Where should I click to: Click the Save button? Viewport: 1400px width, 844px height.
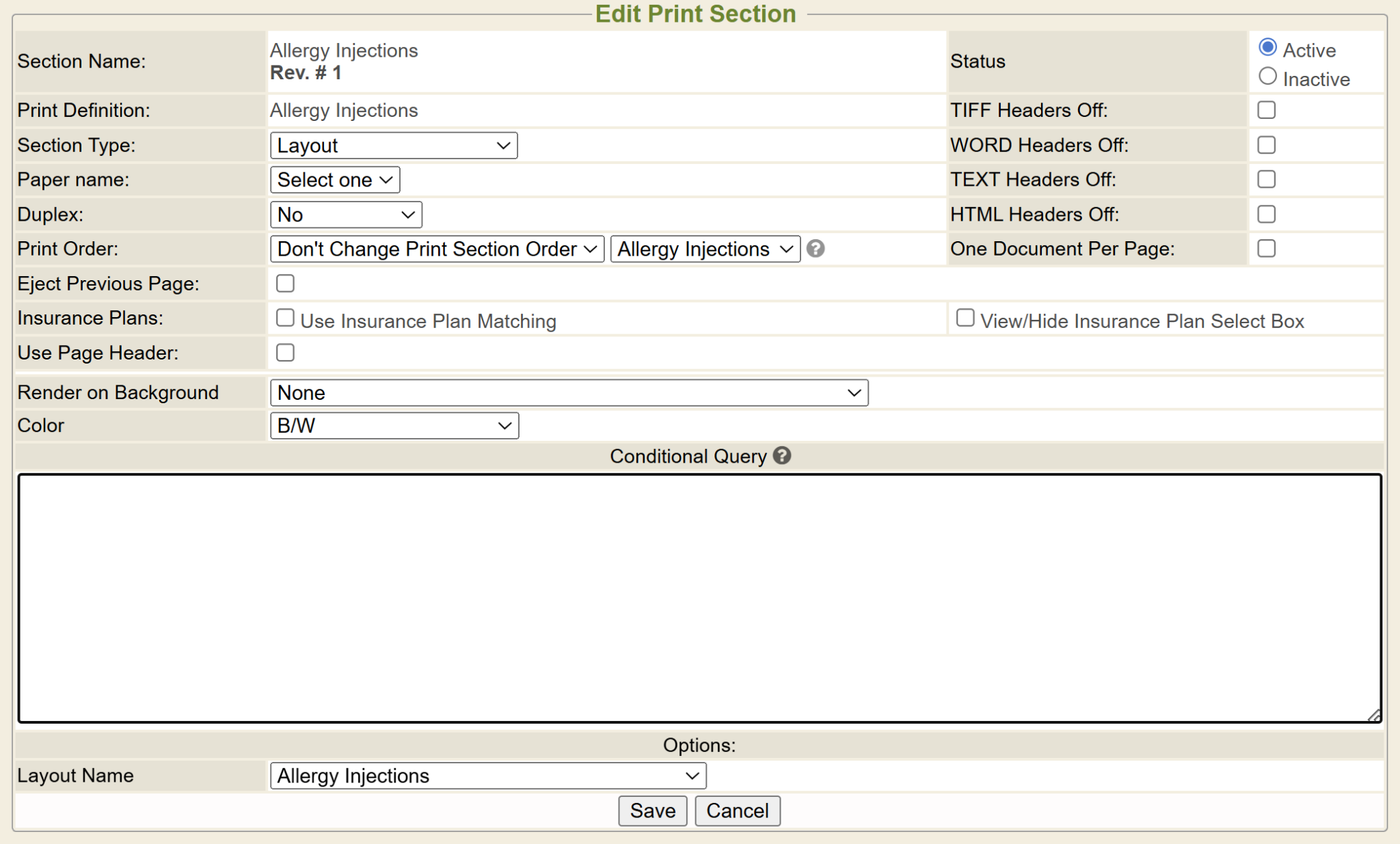point(652,811)
